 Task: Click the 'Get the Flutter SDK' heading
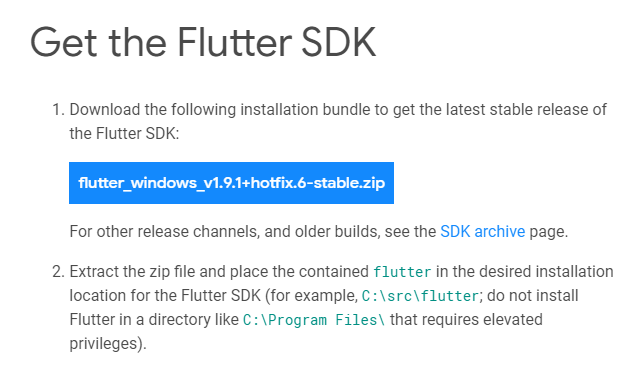tap(203, 42)
